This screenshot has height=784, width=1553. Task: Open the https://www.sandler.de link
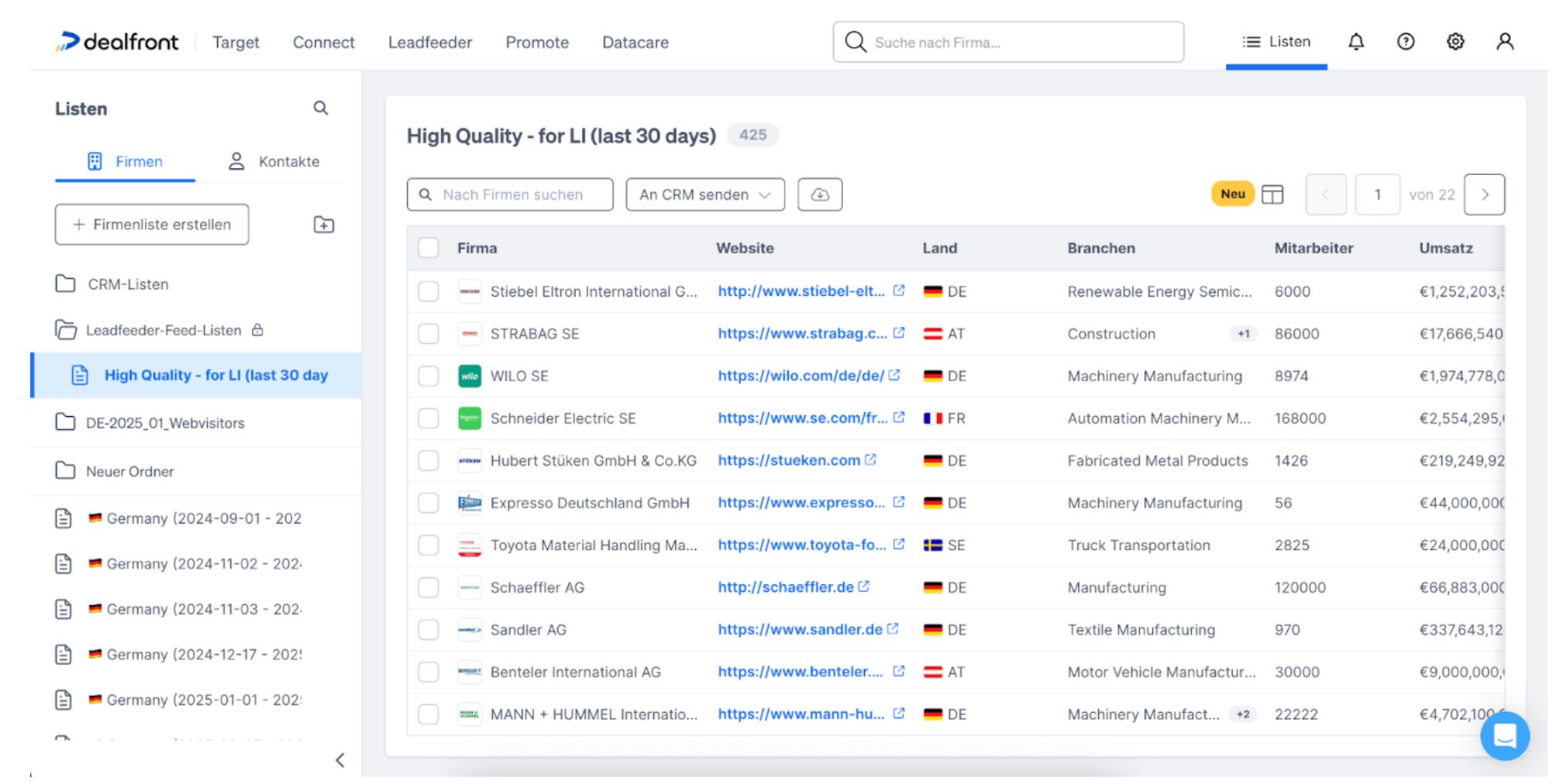click(x=800, y=629)
